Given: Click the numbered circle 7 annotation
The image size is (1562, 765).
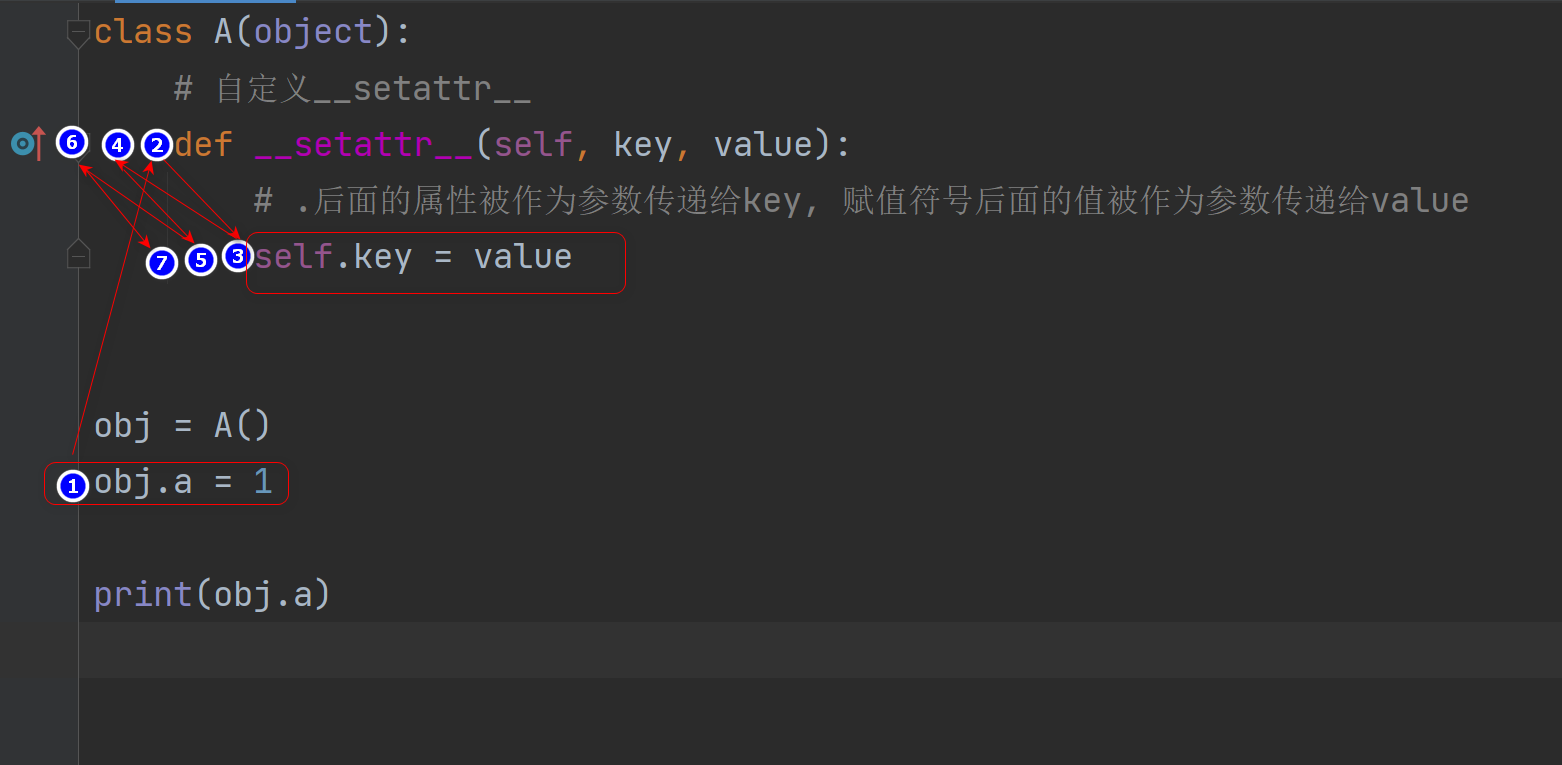Looking at the screenshot, I should pyautogui.click(x=162, y=263).
